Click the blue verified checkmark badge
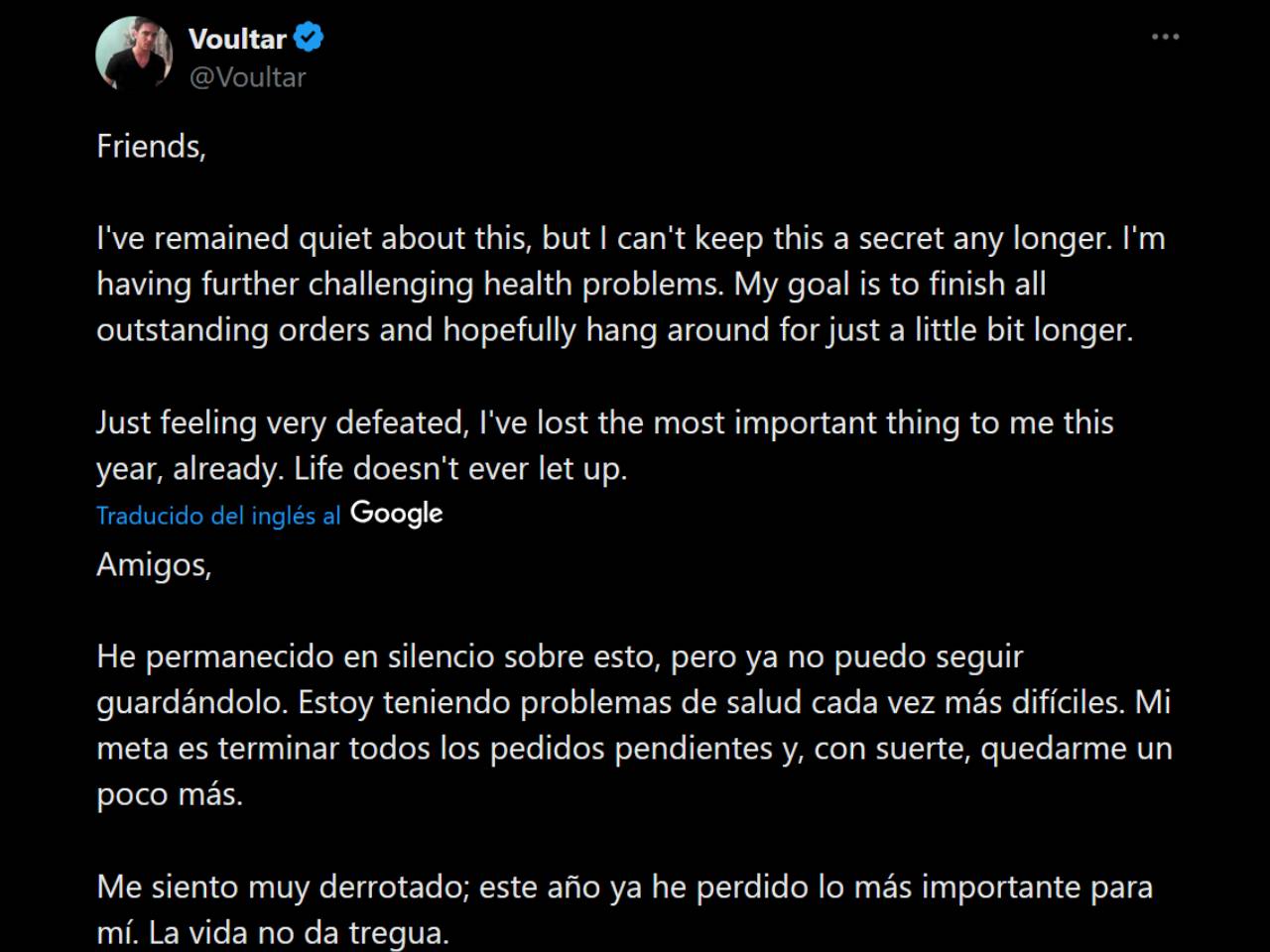The width and height of the screenshot is (1270, 952). click(310, 39)
